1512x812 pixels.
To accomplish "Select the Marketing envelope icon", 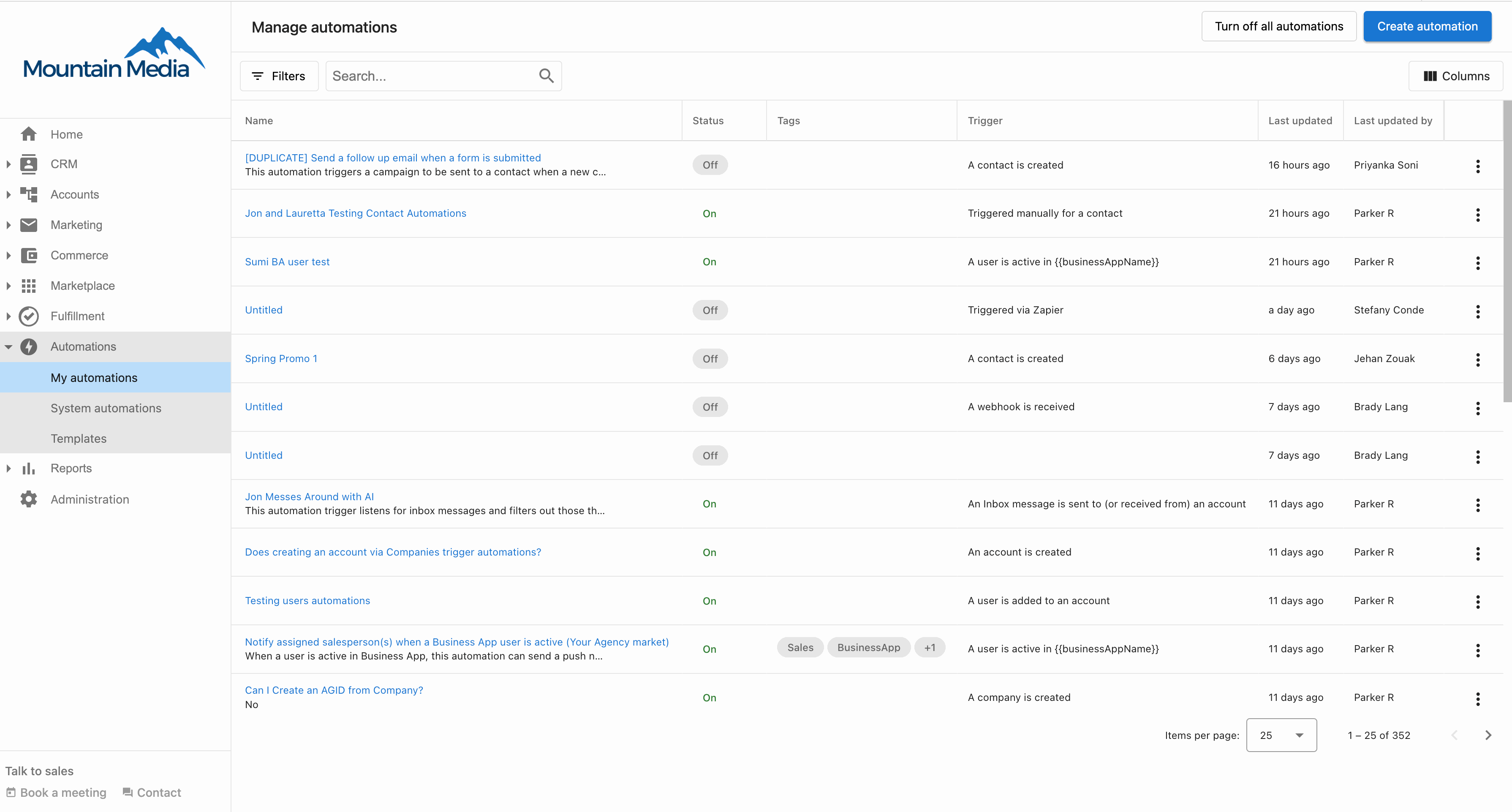I will point(28,225).
